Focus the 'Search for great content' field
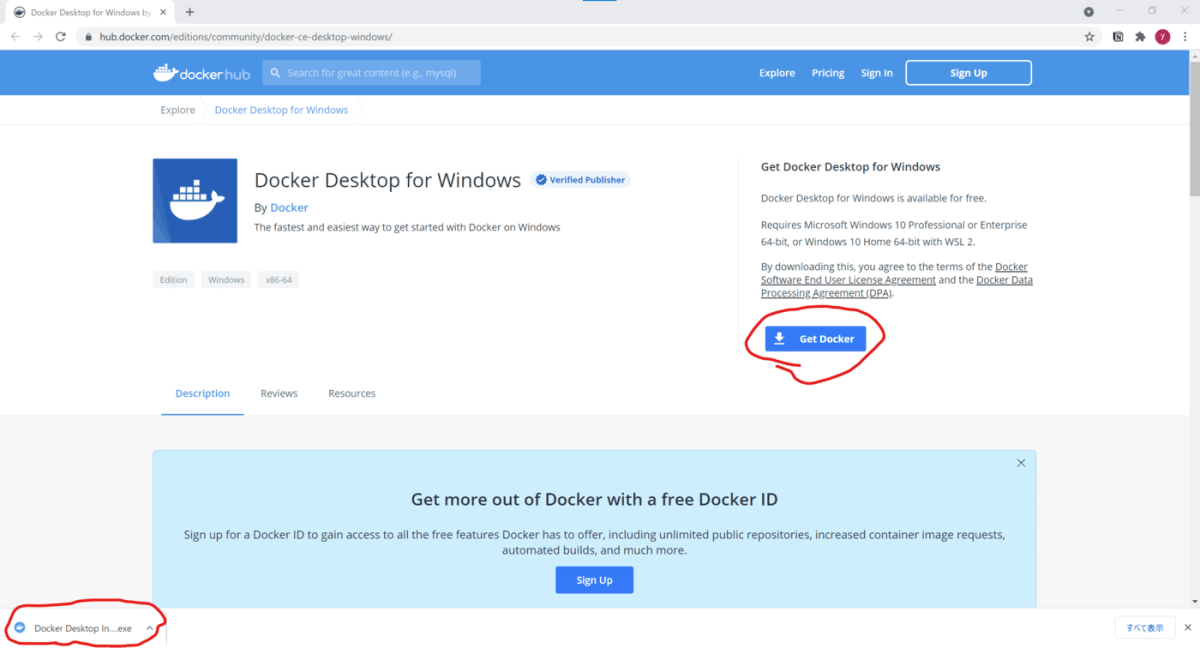This screenshot has width=1200, height=648. (x=372, y=73)
